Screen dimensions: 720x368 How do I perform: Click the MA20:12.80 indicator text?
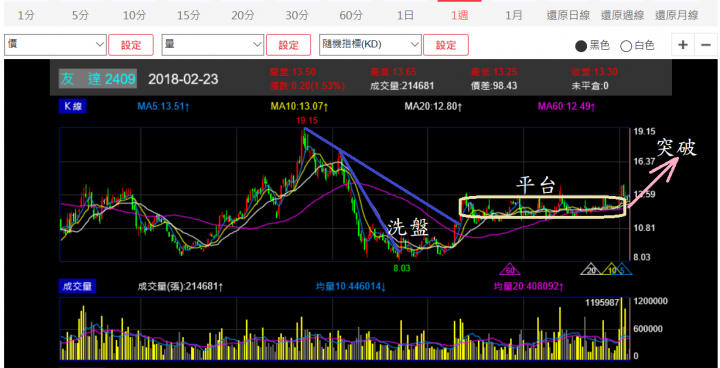(x=433, y=107)
